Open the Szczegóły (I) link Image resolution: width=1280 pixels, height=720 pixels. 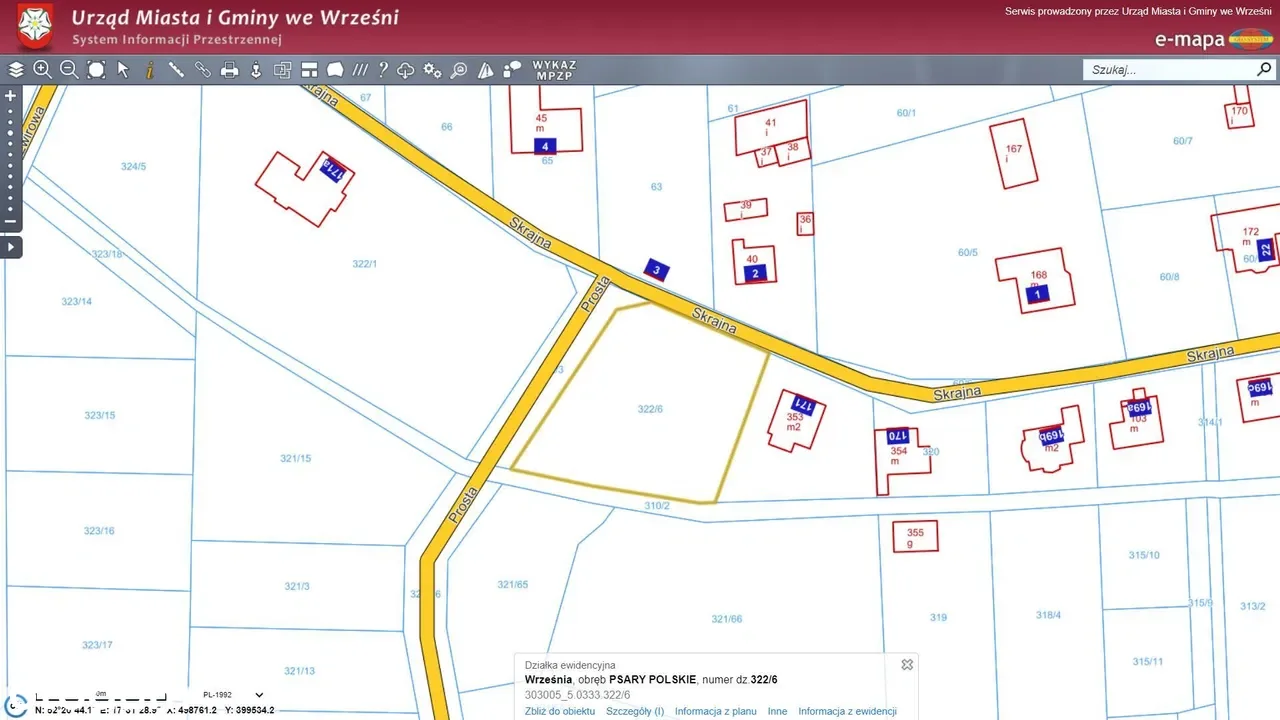pos(635,712)
